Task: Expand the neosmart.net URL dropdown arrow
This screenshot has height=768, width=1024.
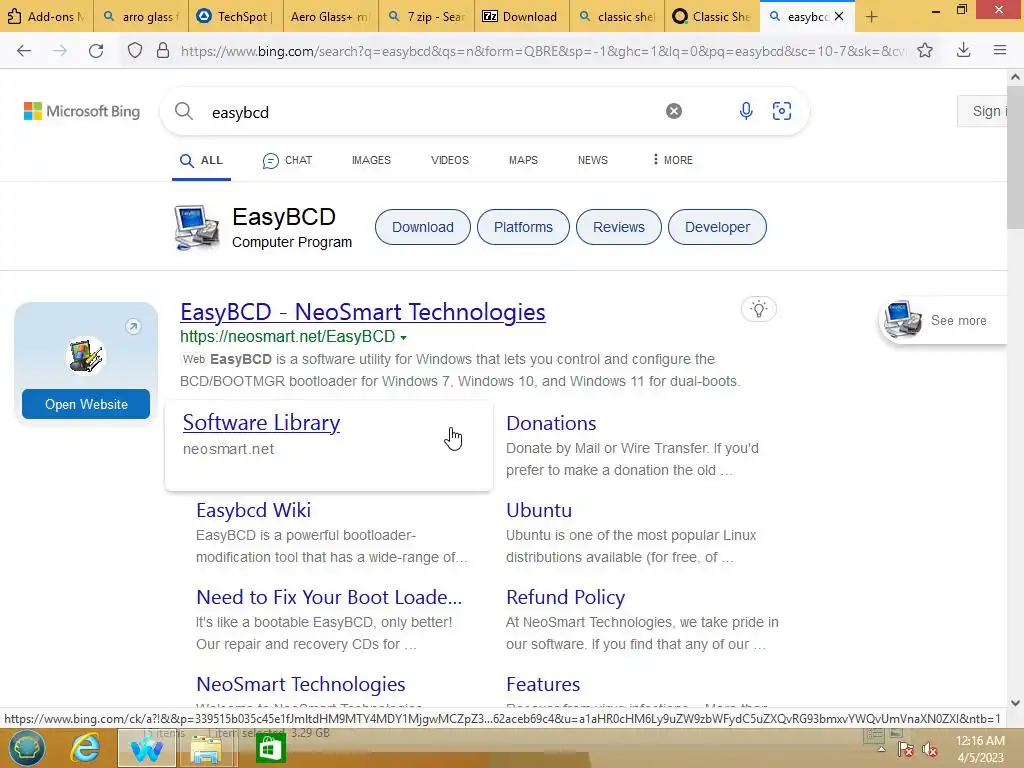Action: 404,338
